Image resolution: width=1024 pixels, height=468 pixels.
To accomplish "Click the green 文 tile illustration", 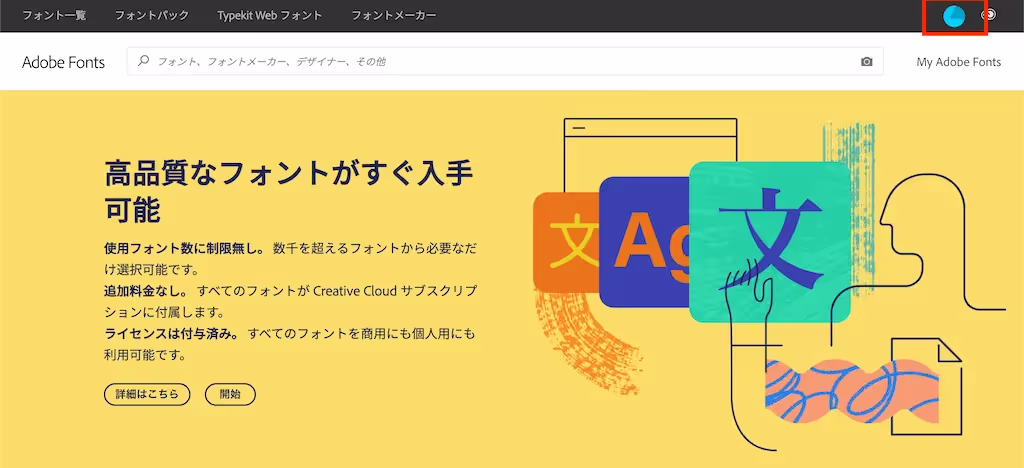I will 770,242.
